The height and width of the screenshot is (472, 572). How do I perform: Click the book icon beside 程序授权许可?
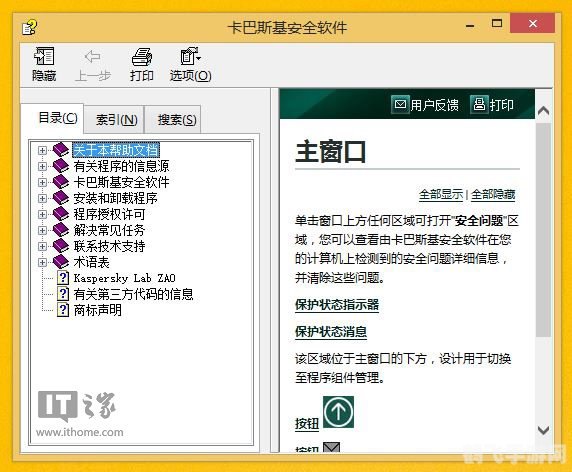point(61,214)
